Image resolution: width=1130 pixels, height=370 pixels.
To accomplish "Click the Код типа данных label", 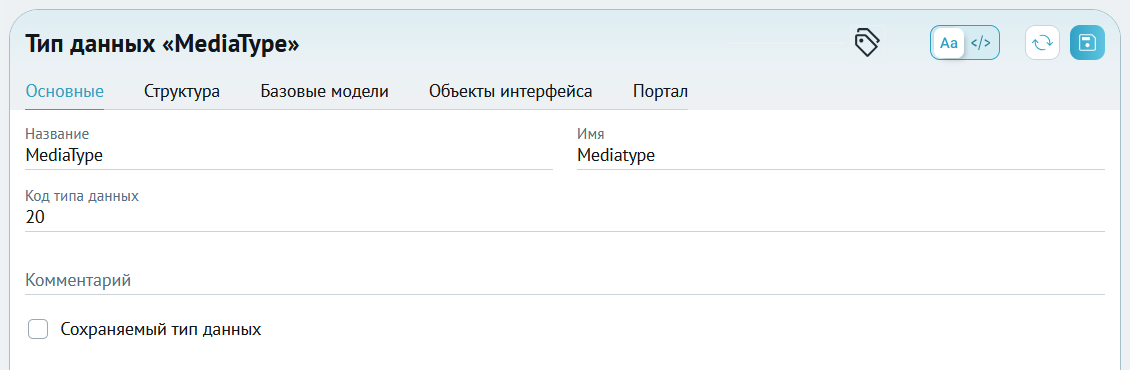I will (x=82, y=196).
